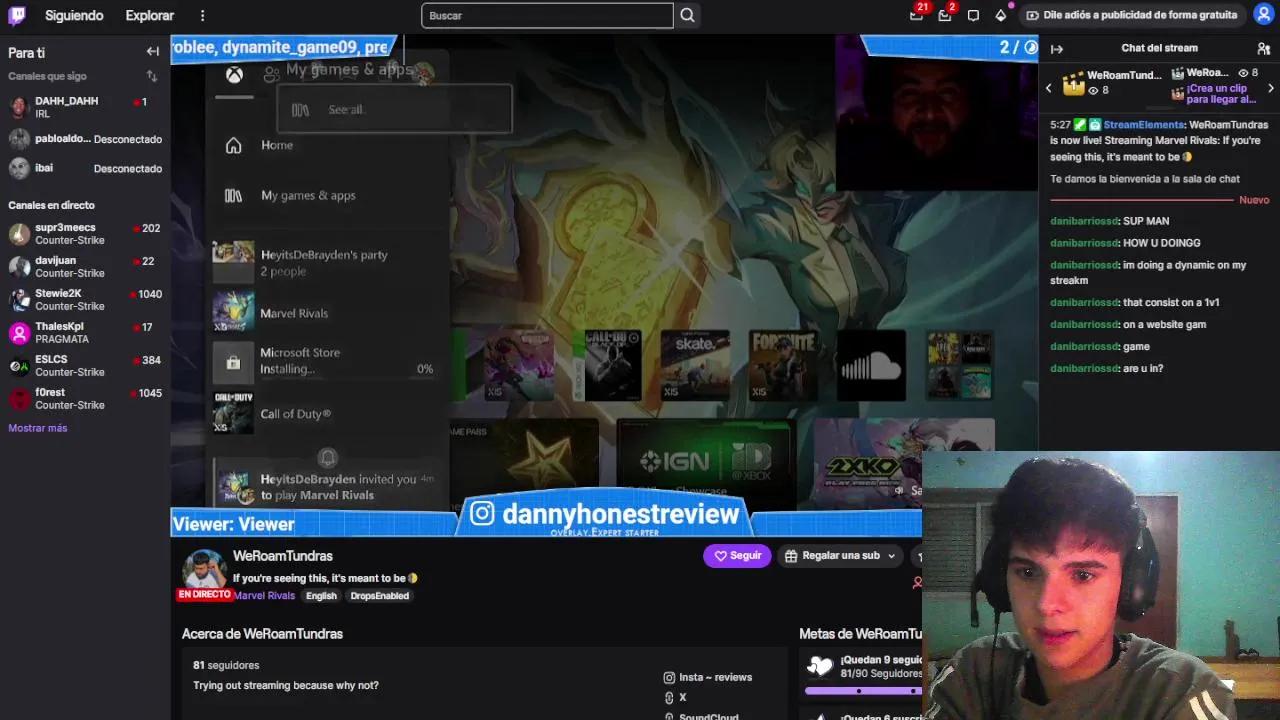Screen dimensions: 1280x720
Task: Open the notifications inbox with badge 2
Action: pyautogui.click(x=944, y=15)
